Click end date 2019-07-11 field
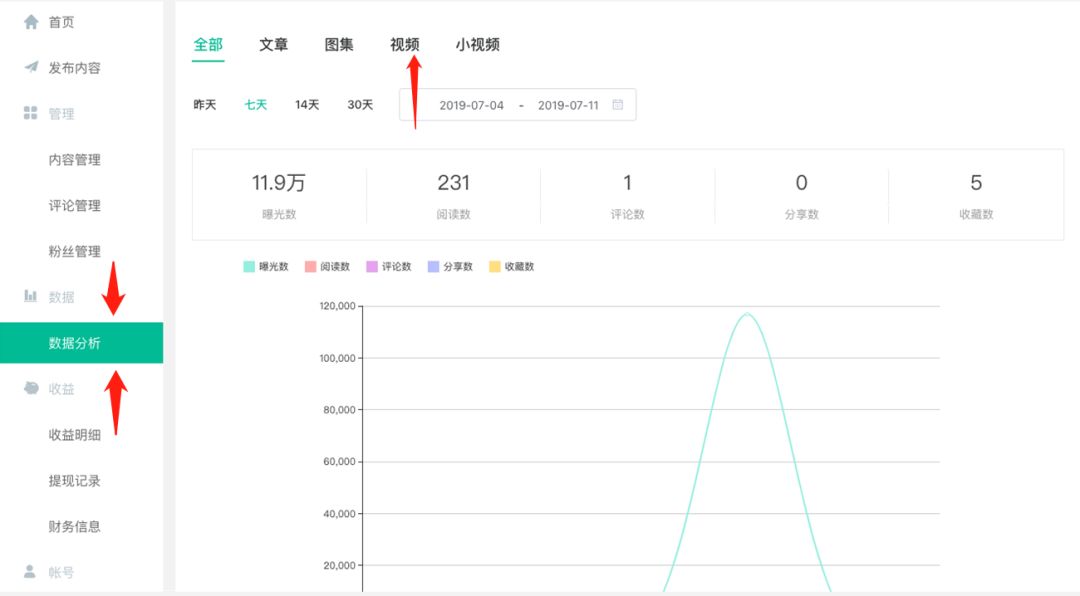The image size is (1080, 596). [568, 105]
